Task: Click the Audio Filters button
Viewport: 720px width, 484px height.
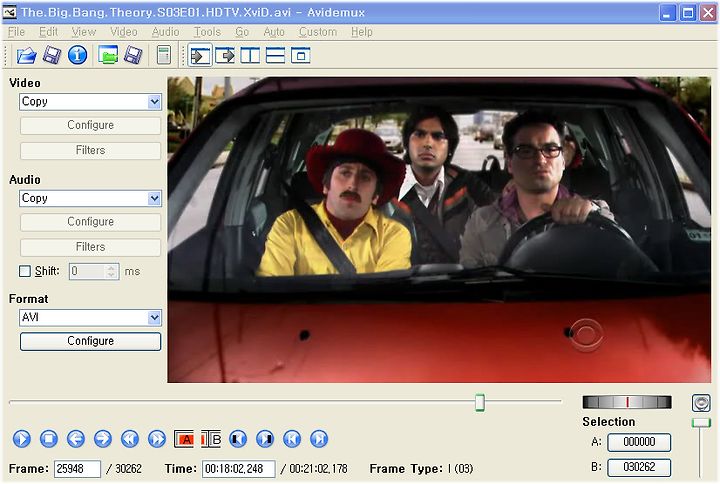Action: tap(90, 247)
